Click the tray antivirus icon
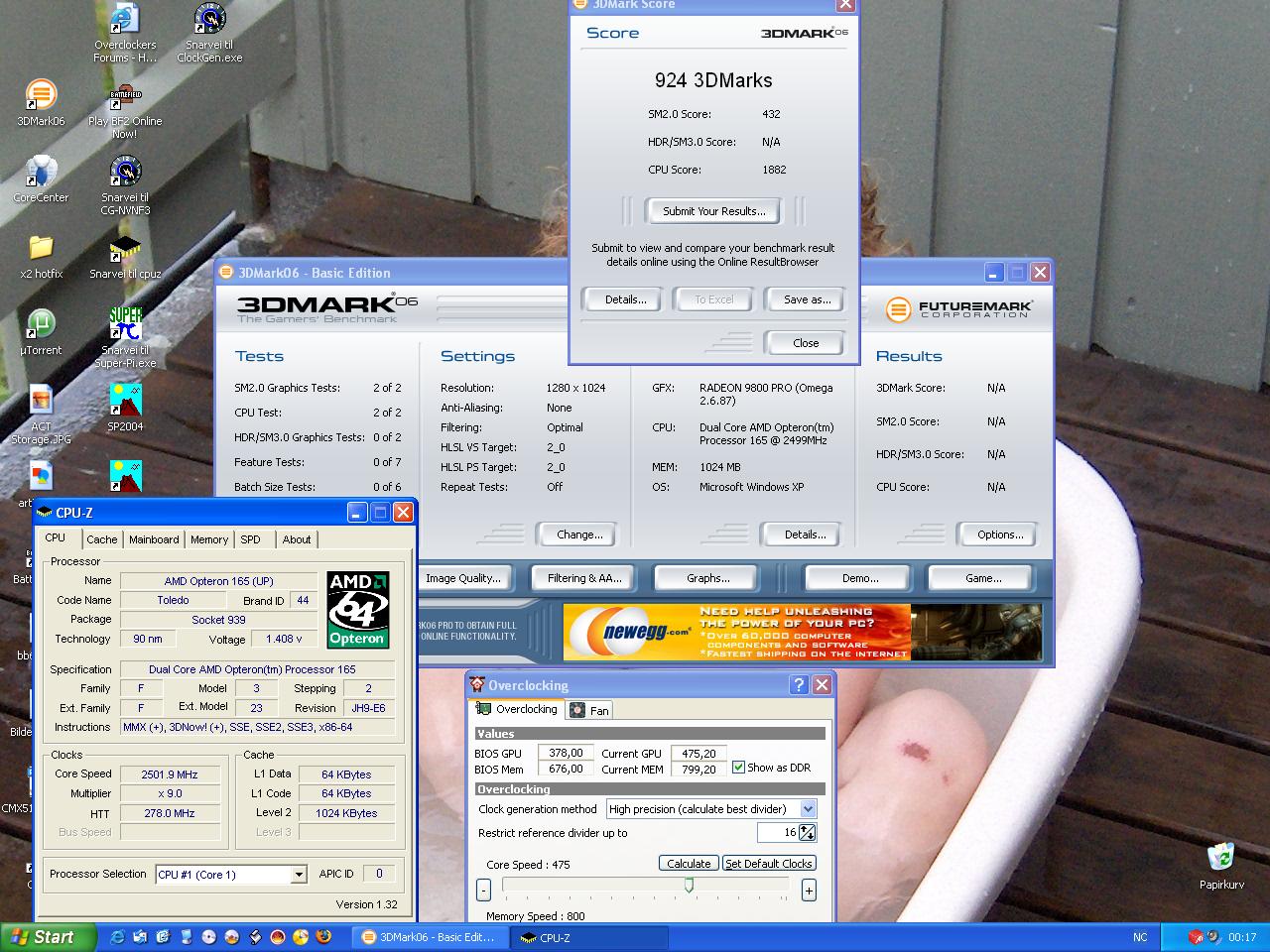Image resolution: width=1270 pixels, height=952 pixels. [x=1196, y=937]
